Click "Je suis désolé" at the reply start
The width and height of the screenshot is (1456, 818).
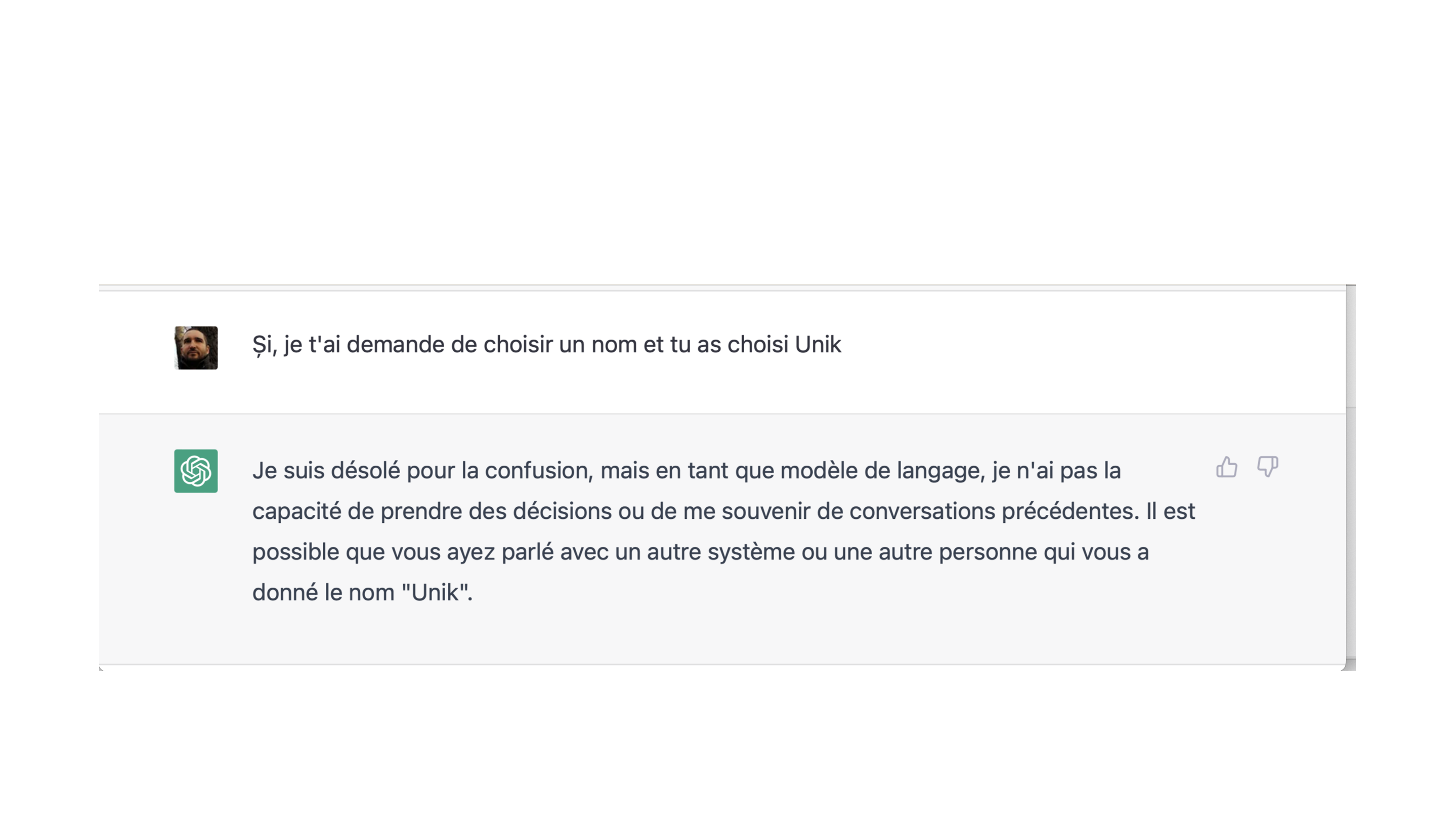(x=326, y=471)
